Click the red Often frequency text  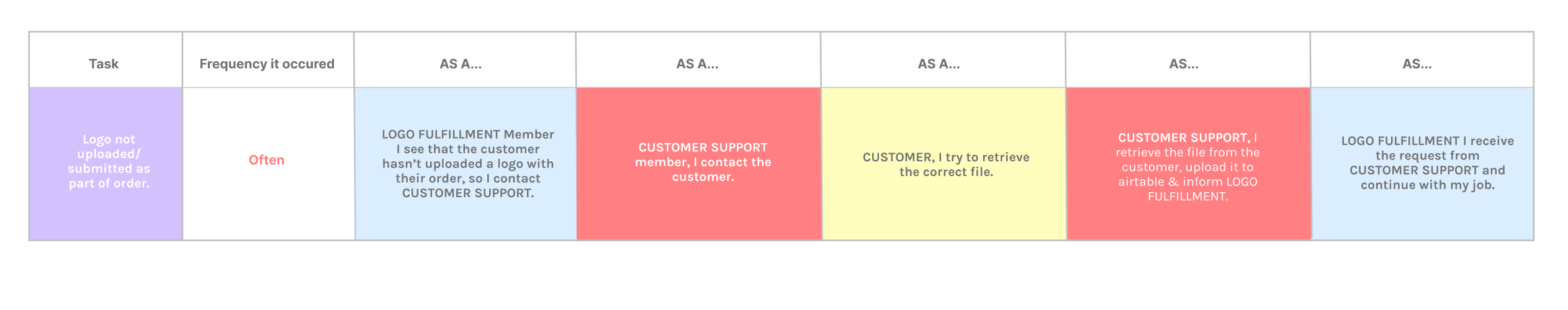267,160
